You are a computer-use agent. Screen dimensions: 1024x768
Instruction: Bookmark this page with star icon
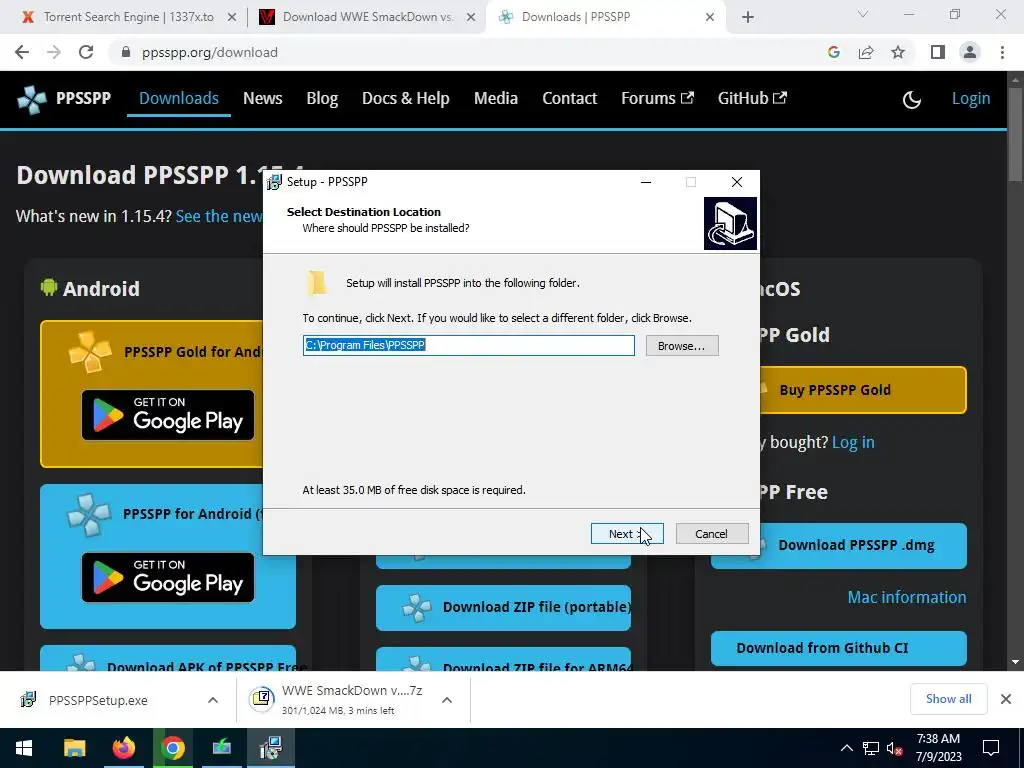[x=898, y=52]
